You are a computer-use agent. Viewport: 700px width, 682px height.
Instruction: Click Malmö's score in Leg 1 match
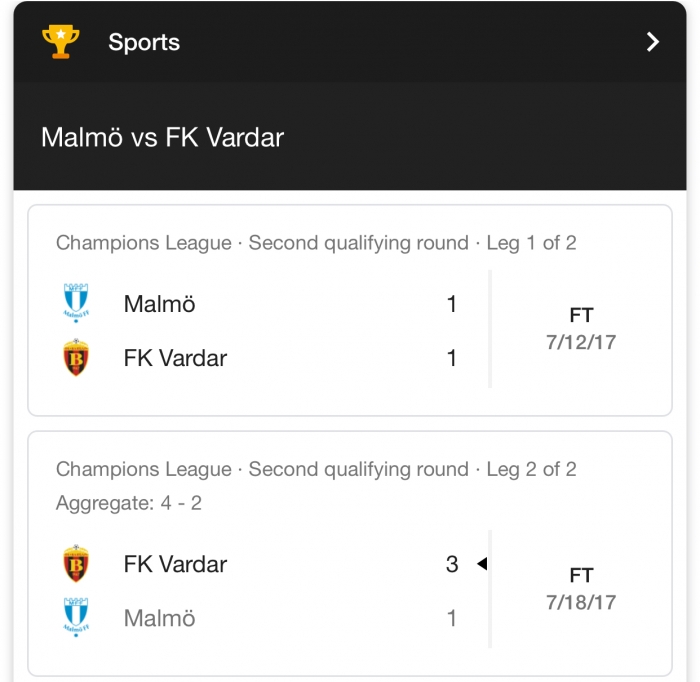452,304
